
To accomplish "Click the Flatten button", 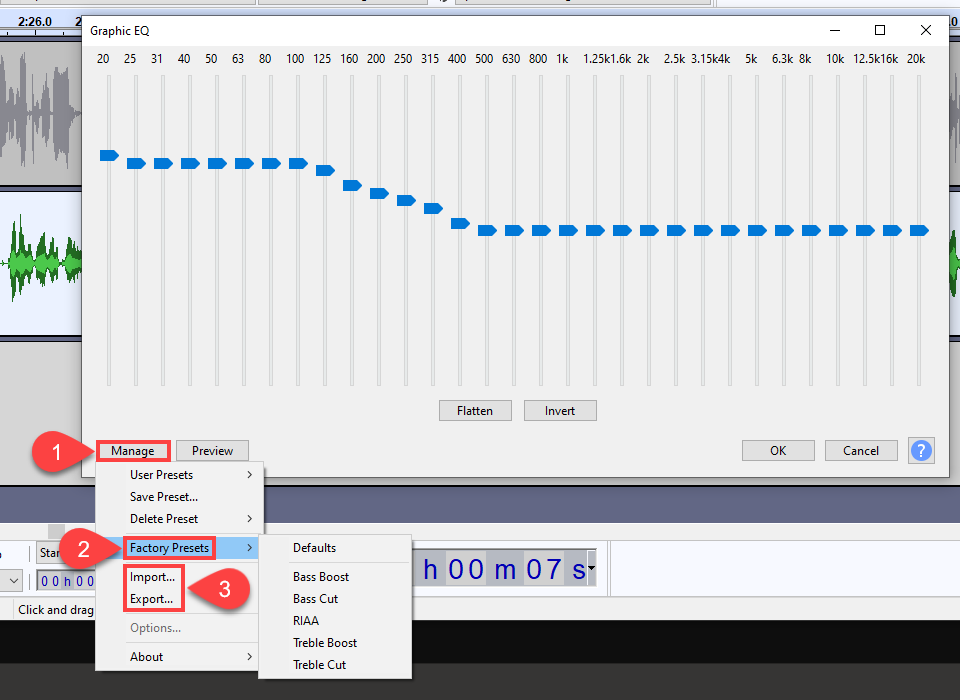I will pos(475,410).
